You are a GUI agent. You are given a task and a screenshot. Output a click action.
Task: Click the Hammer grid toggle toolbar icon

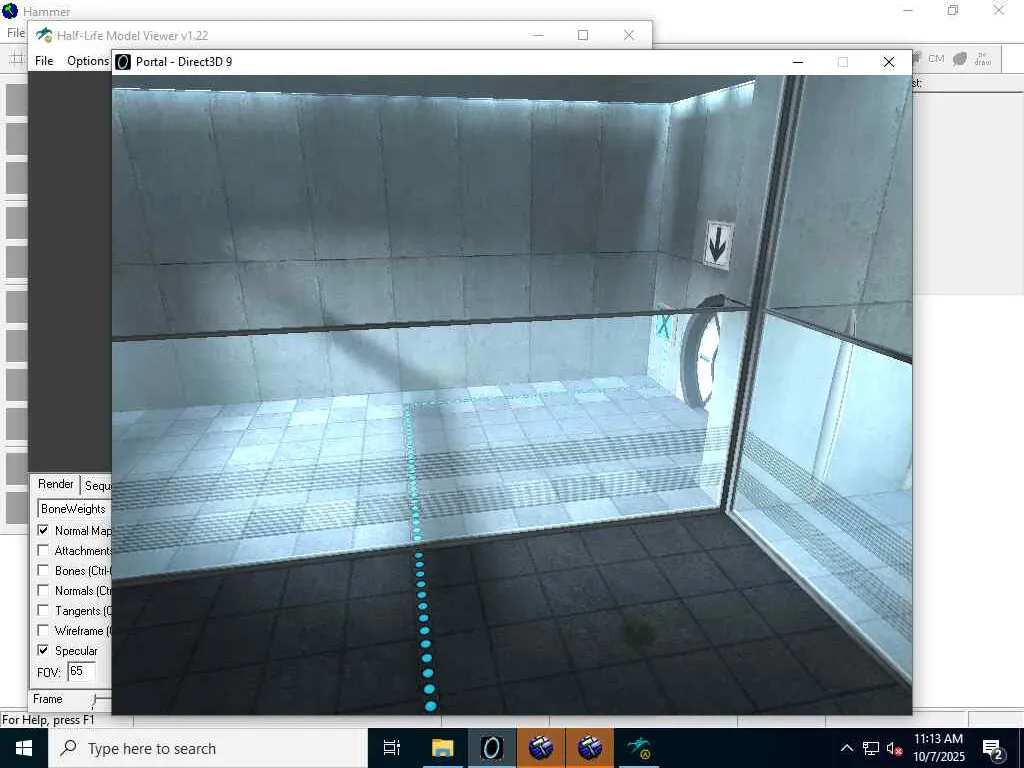[16, 59]
